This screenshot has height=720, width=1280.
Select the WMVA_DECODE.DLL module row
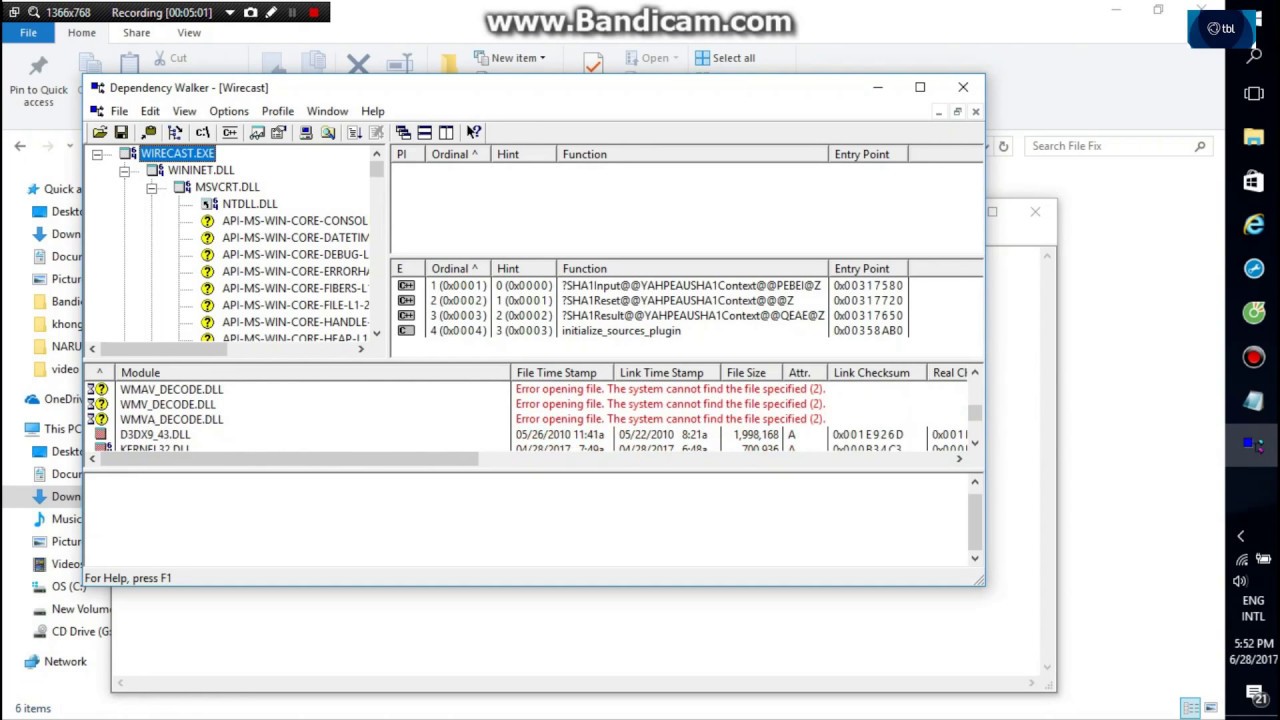coord(171,419)
